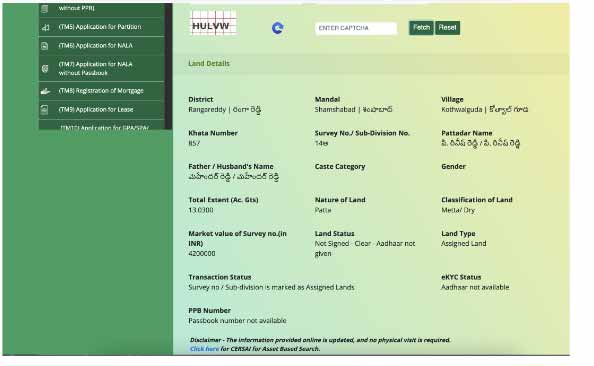Click the Khata Number value 857

pyautogui.click(x=194, y=143)
